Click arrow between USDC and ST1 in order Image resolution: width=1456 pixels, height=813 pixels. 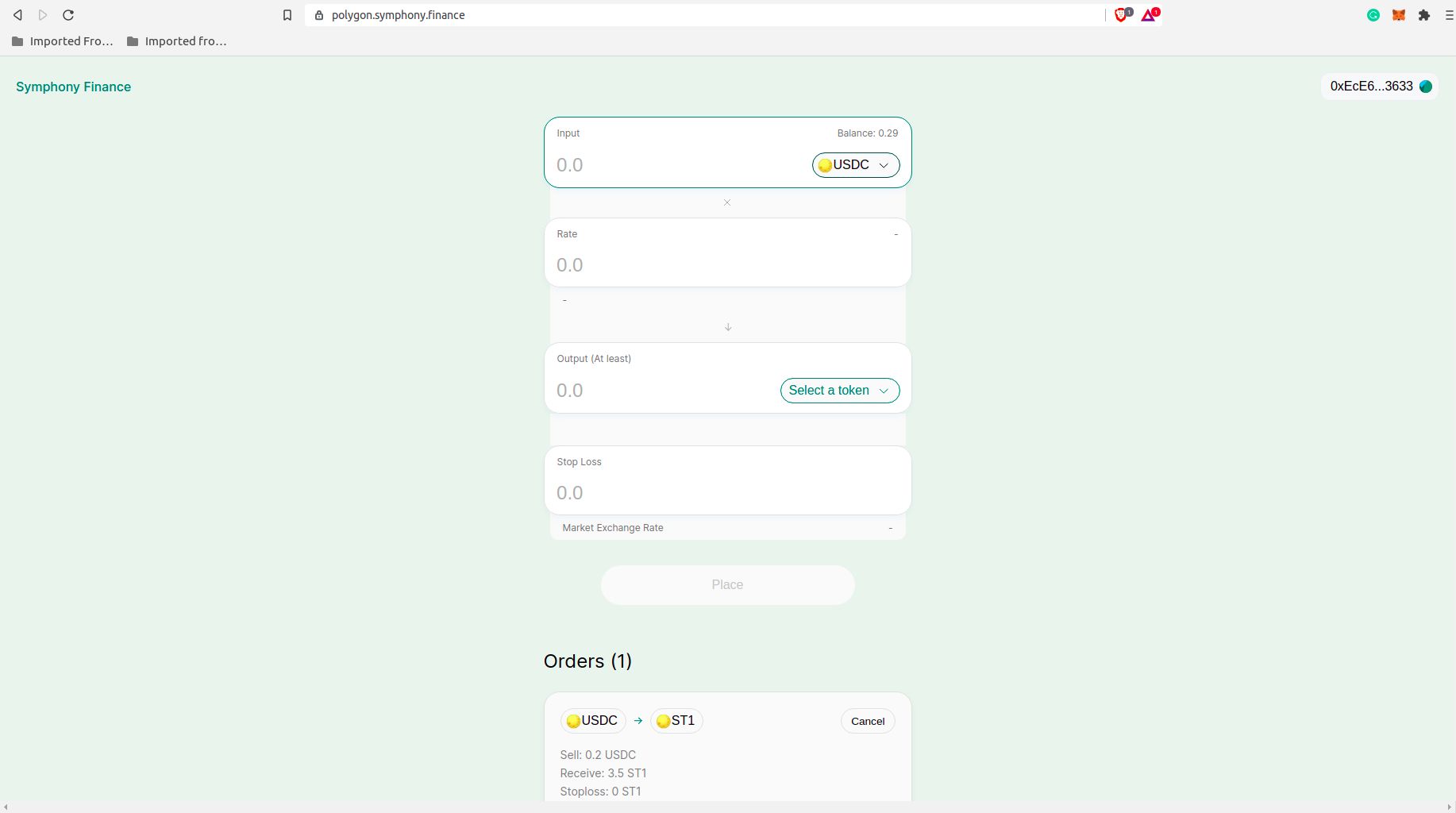coord(638,721)
